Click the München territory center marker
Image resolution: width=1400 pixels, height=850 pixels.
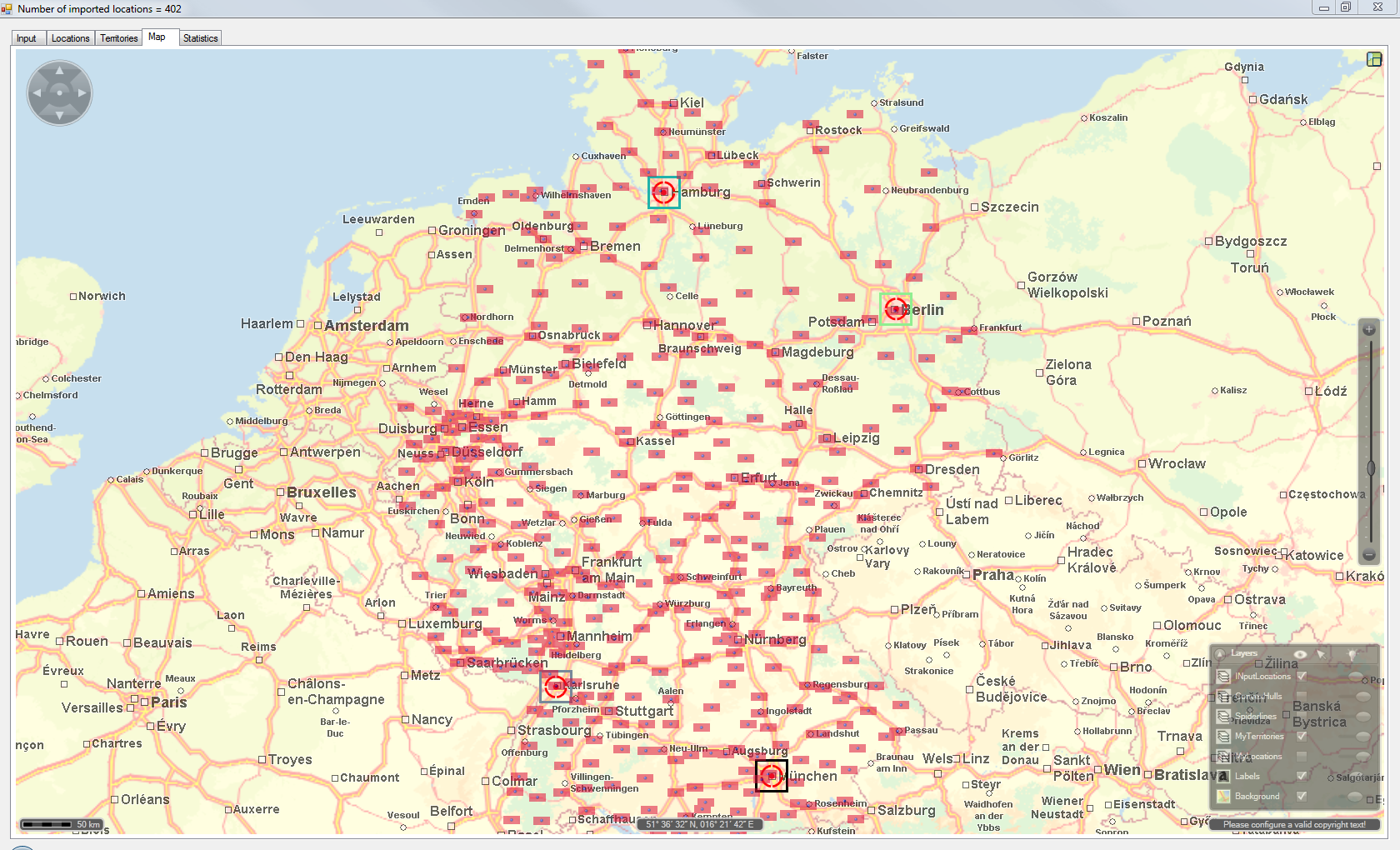click(772, 776)
